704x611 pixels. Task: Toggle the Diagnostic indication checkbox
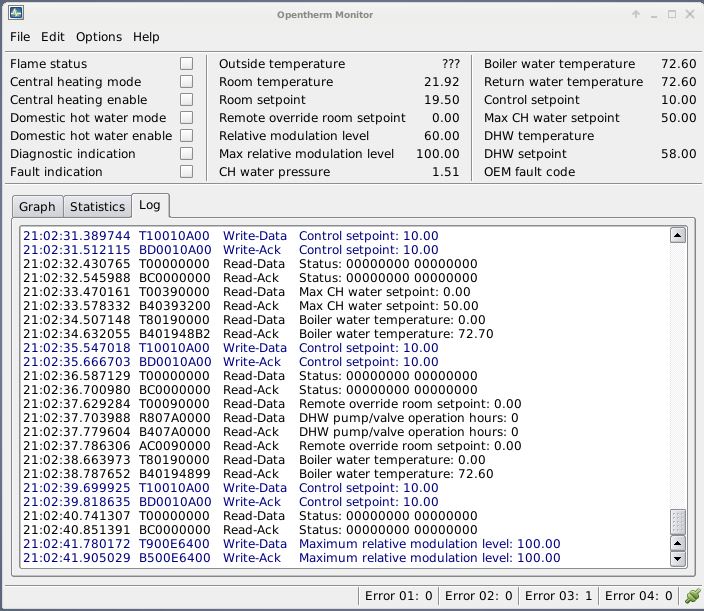186,154
